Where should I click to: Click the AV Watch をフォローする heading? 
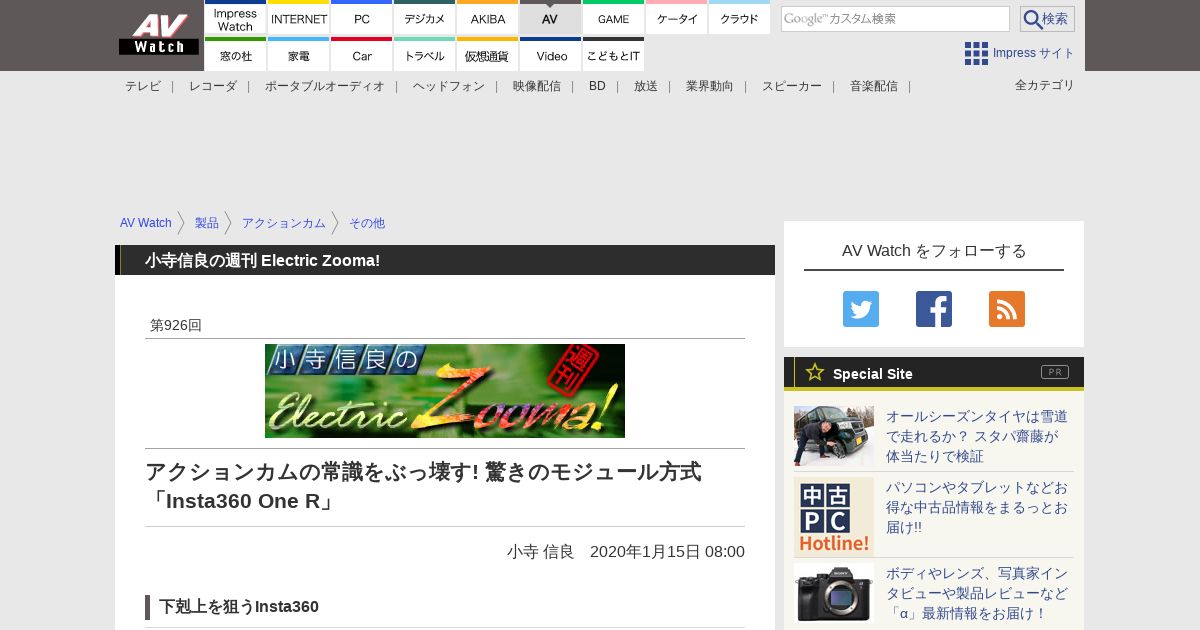pyautogui.click(x=934, y=250)
